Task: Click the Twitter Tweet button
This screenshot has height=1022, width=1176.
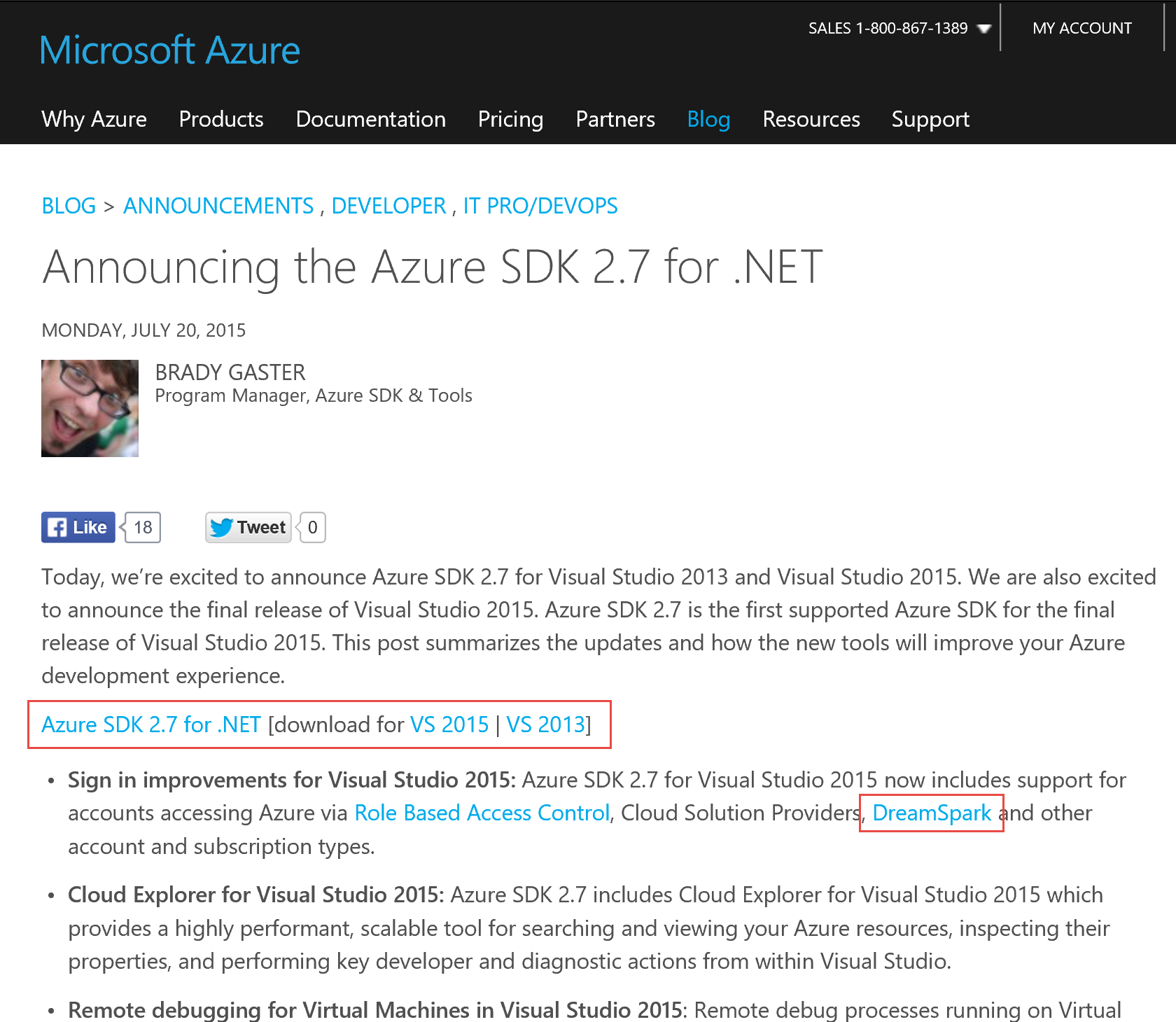Action: pyautogui.click(x=248, y=527)
